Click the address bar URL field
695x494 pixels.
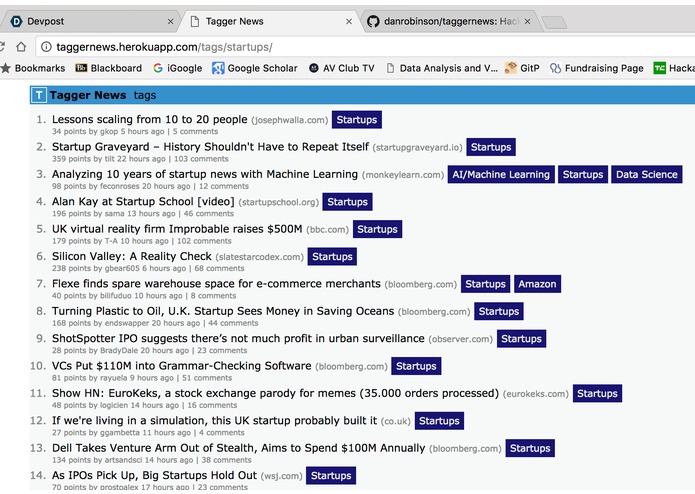(363, 47)
